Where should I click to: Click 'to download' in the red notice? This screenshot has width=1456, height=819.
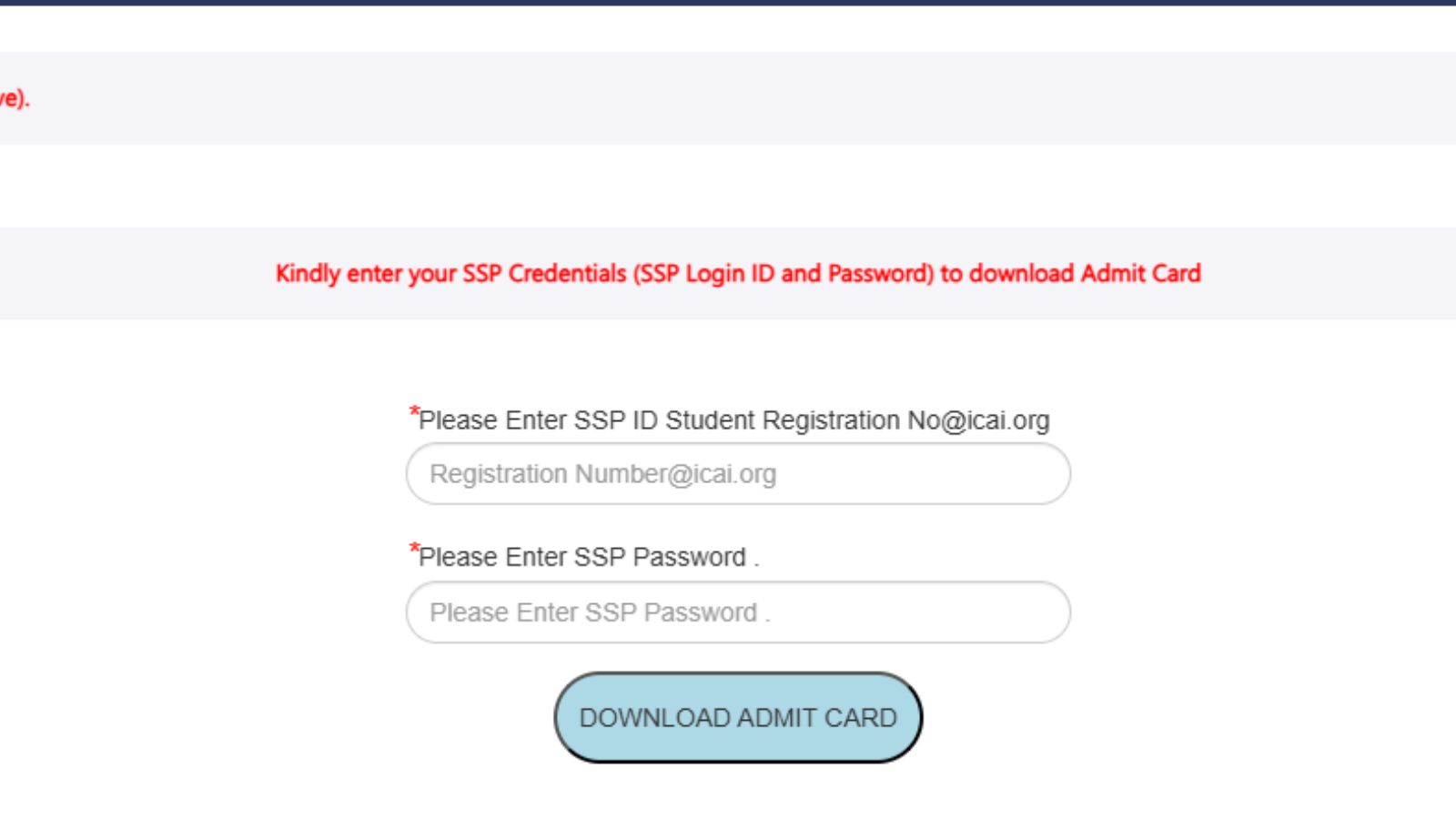tap(1006, 274)
